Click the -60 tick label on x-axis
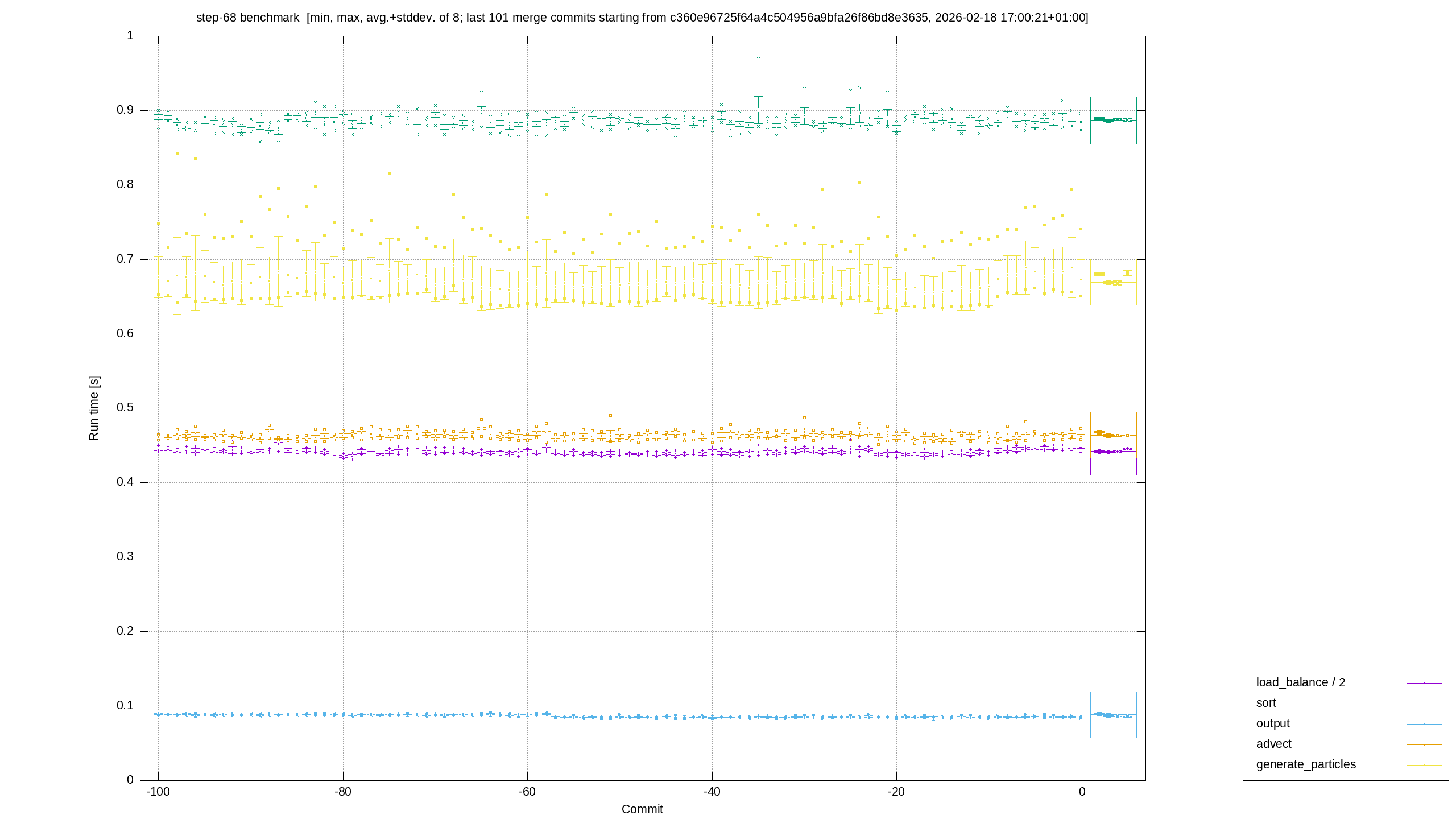Viewport: 1456px width, 819px height. [527, 792]
